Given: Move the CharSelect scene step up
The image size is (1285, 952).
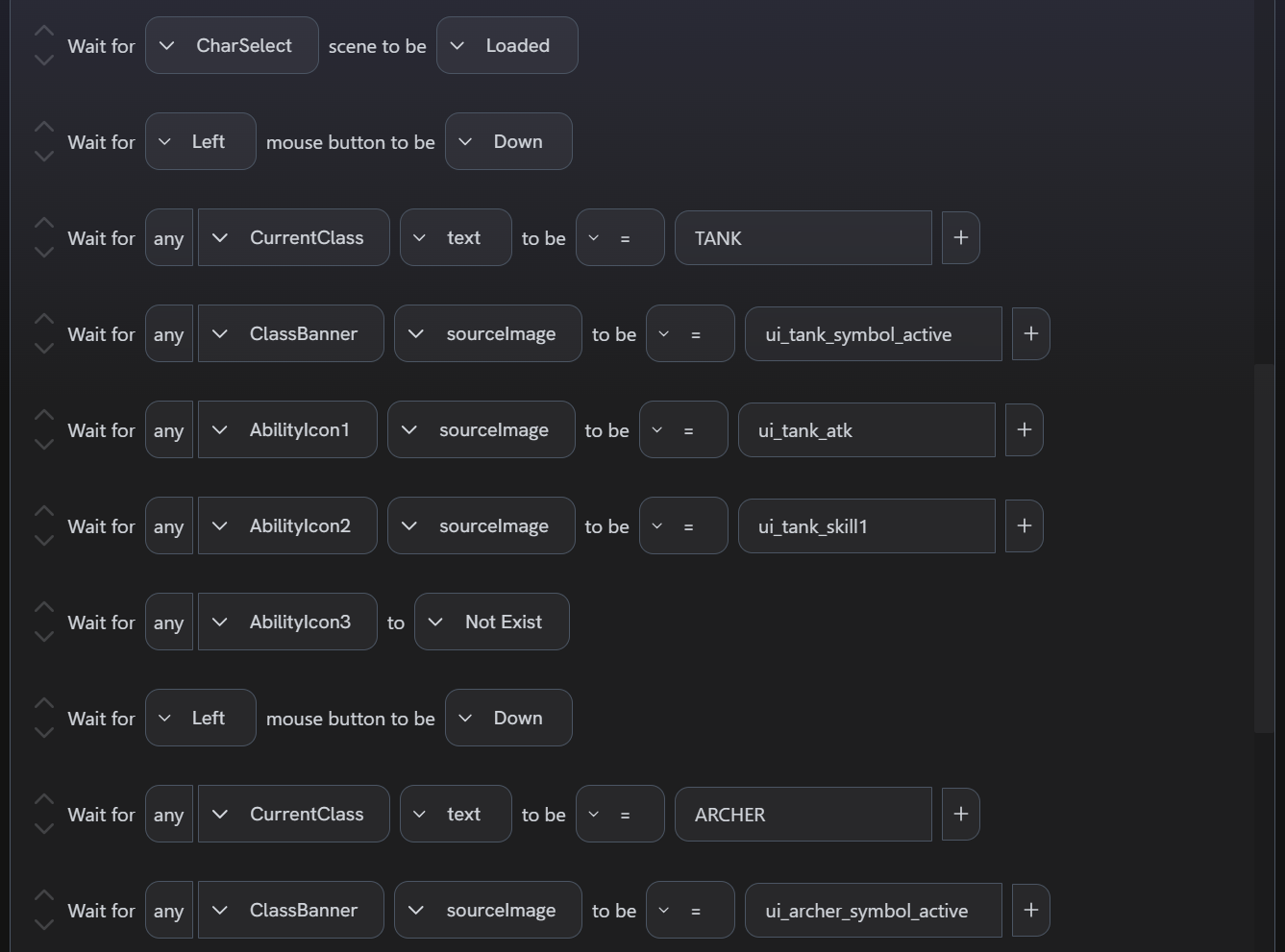Looking at the screenshot, I should coord(43,31).
